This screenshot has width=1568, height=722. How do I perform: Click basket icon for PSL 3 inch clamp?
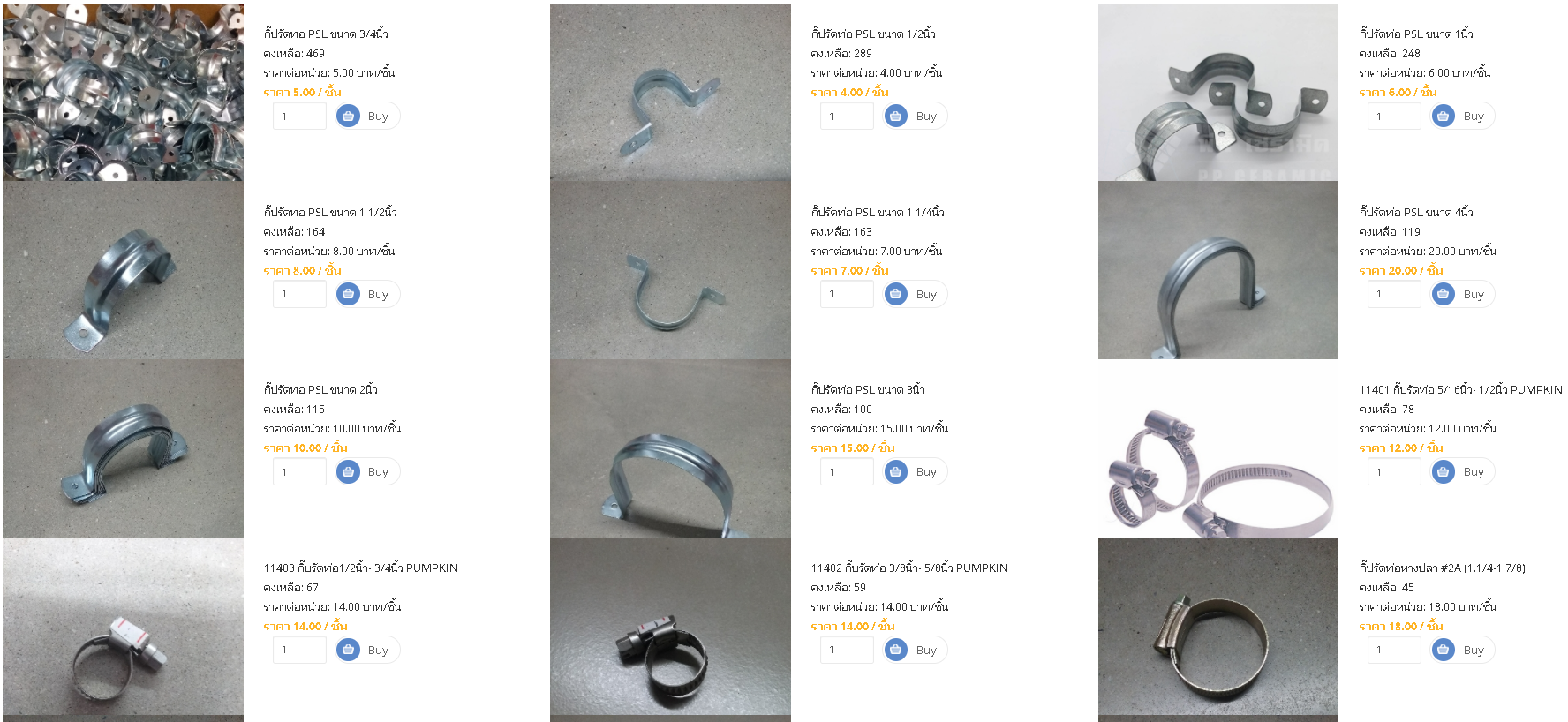(x=896, y=471)
